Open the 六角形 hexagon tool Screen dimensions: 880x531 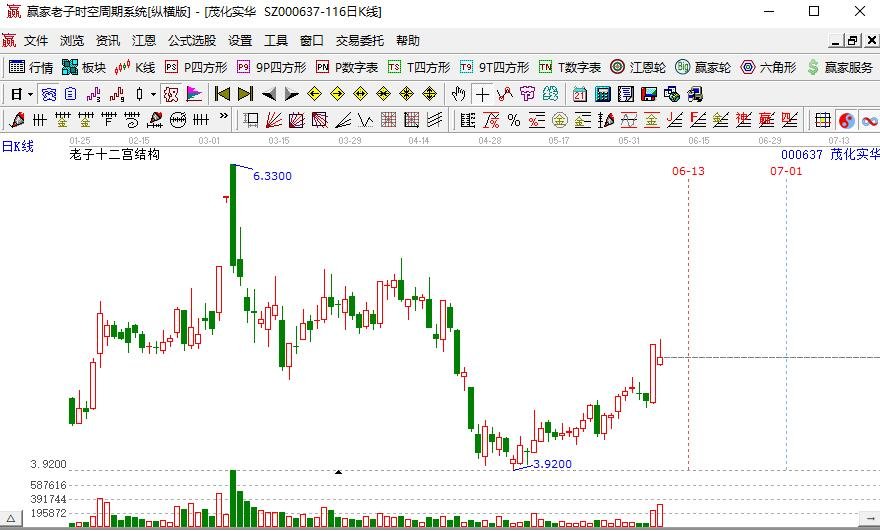click(x=768, y=67)
